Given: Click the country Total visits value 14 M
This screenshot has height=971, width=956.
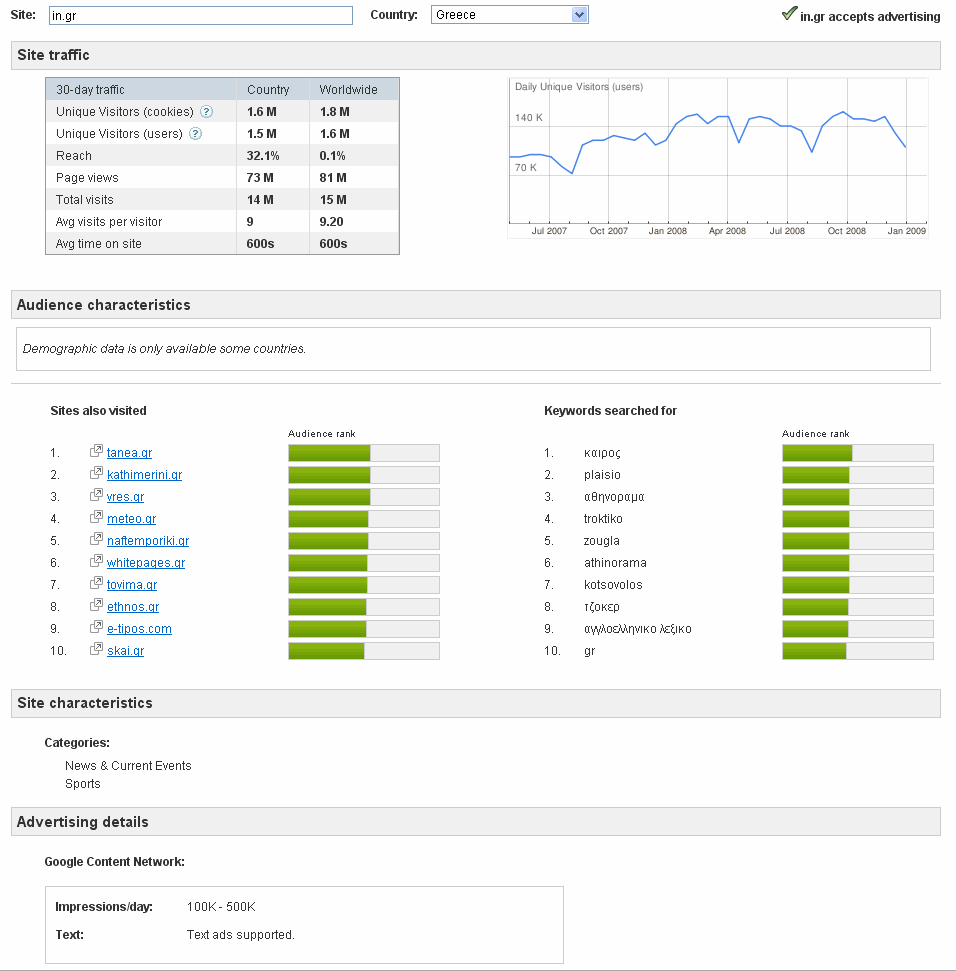Looking at the screenshot, I should pos(260,199).
